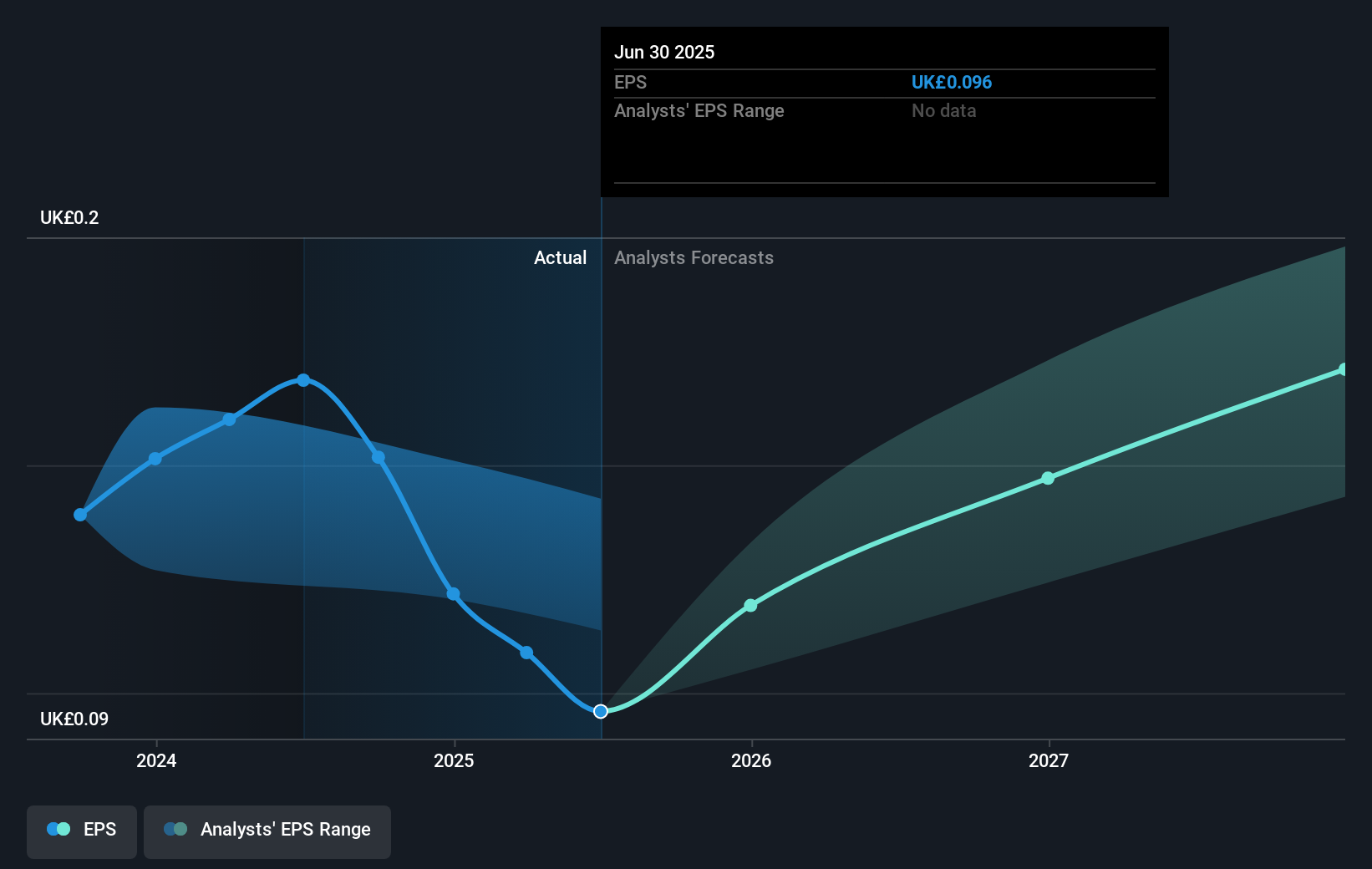This screenshot has width=1372, height=869.
Task: Toggle the EPS legend series
Action: pos(82,831)
